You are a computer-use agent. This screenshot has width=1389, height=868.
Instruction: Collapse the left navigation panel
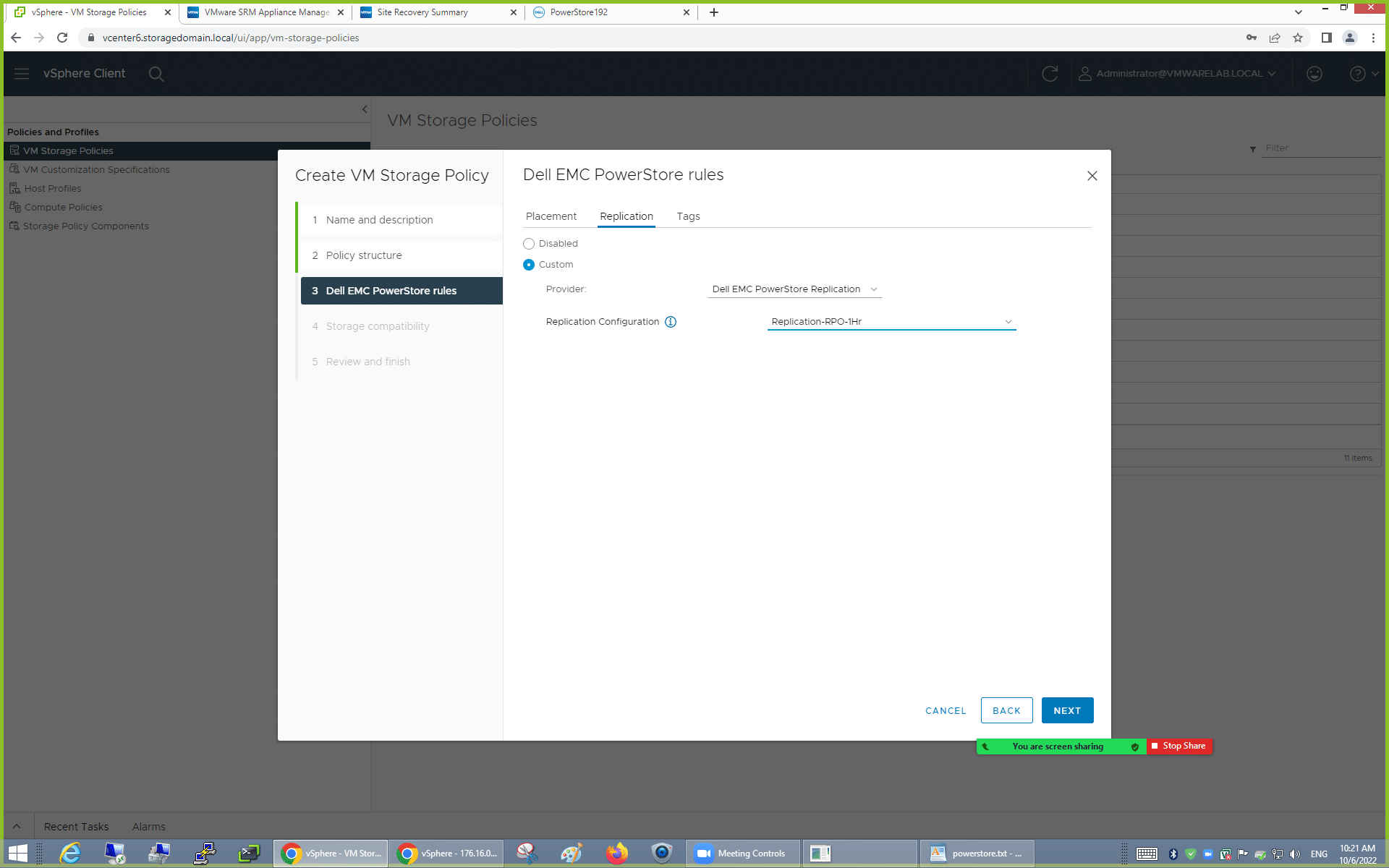coord(365,109)
